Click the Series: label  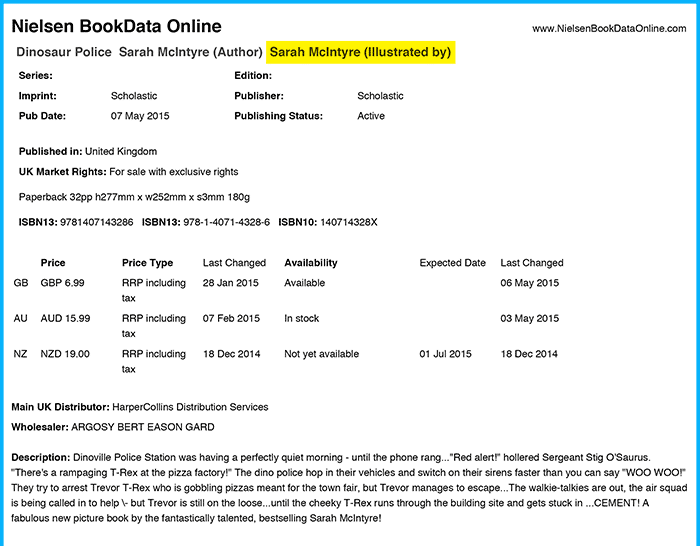(x=36, y=75)
